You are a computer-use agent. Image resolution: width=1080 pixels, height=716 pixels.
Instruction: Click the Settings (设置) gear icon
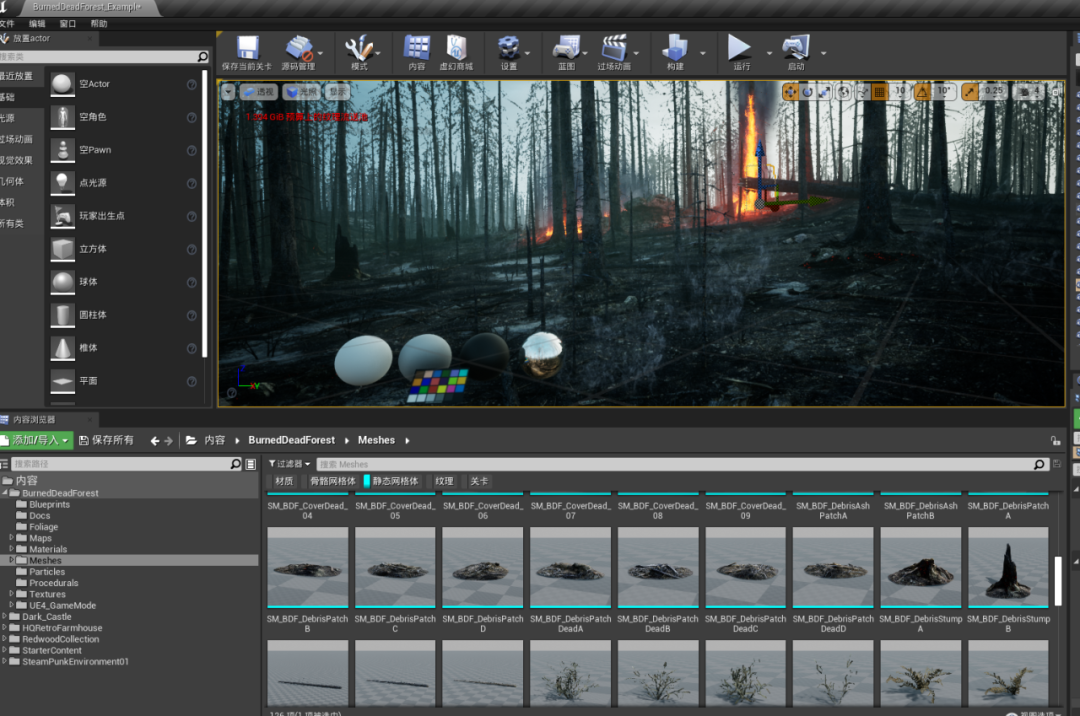point(508,48)
